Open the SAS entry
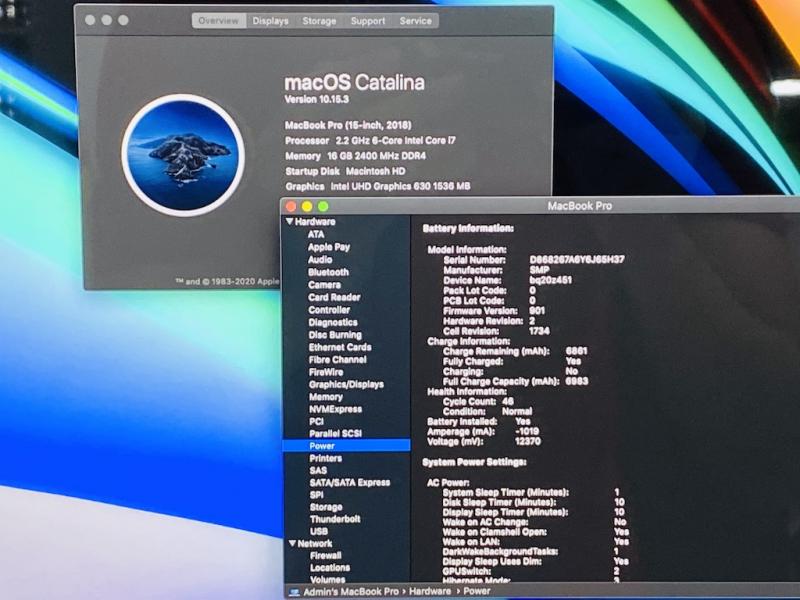The height and width of the screenshot is (600, 800). click(x=318, y=470)
